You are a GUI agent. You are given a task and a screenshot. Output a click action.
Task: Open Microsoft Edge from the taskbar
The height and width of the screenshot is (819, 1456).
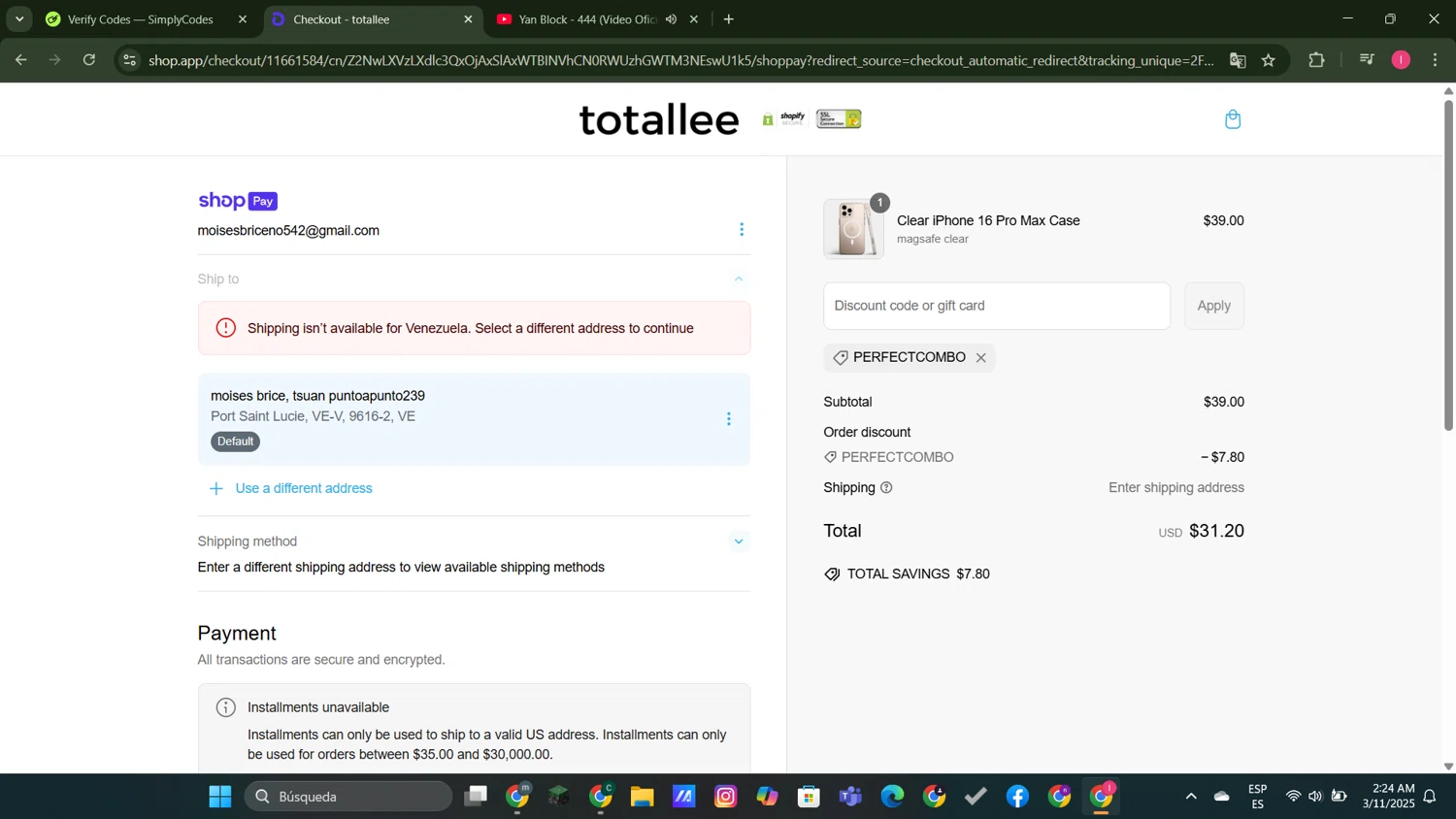pyautogui.click(x=893, y=797)
